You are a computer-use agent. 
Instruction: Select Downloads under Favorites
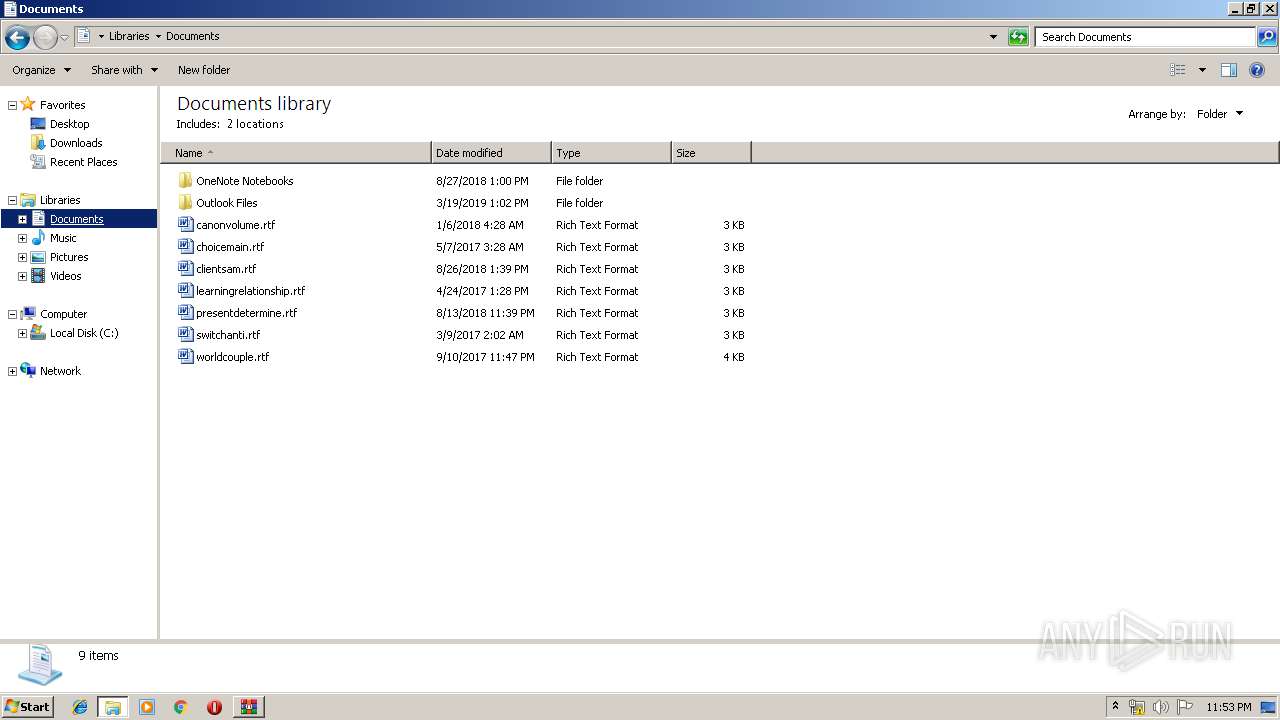point(76,143)
